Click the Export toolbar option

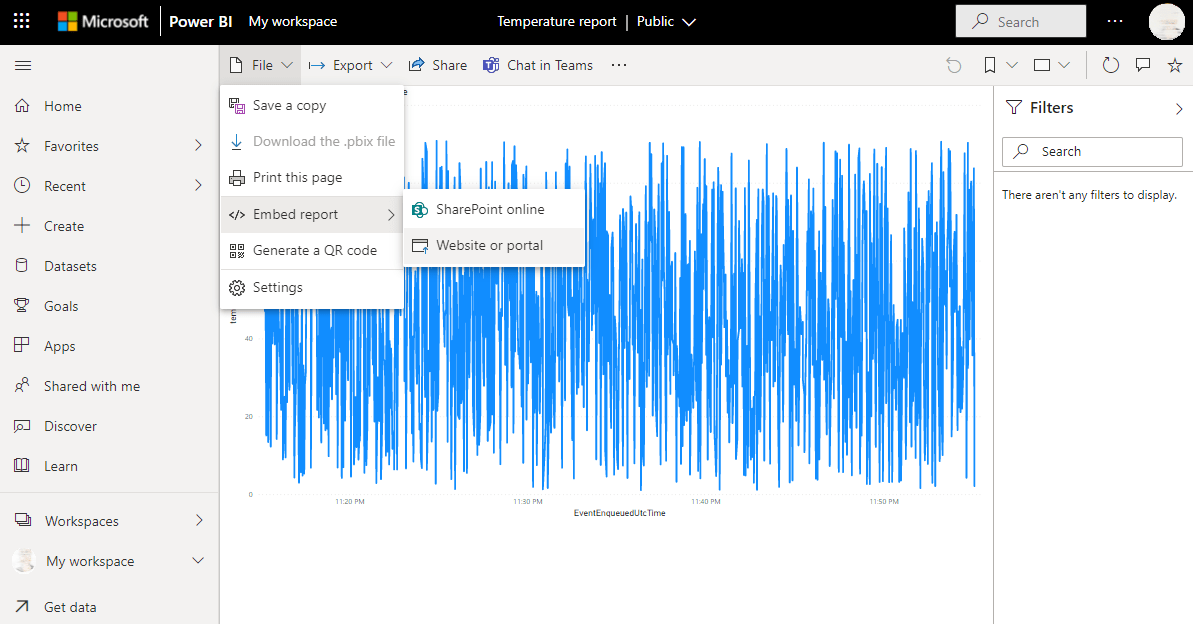pos(350,64)
